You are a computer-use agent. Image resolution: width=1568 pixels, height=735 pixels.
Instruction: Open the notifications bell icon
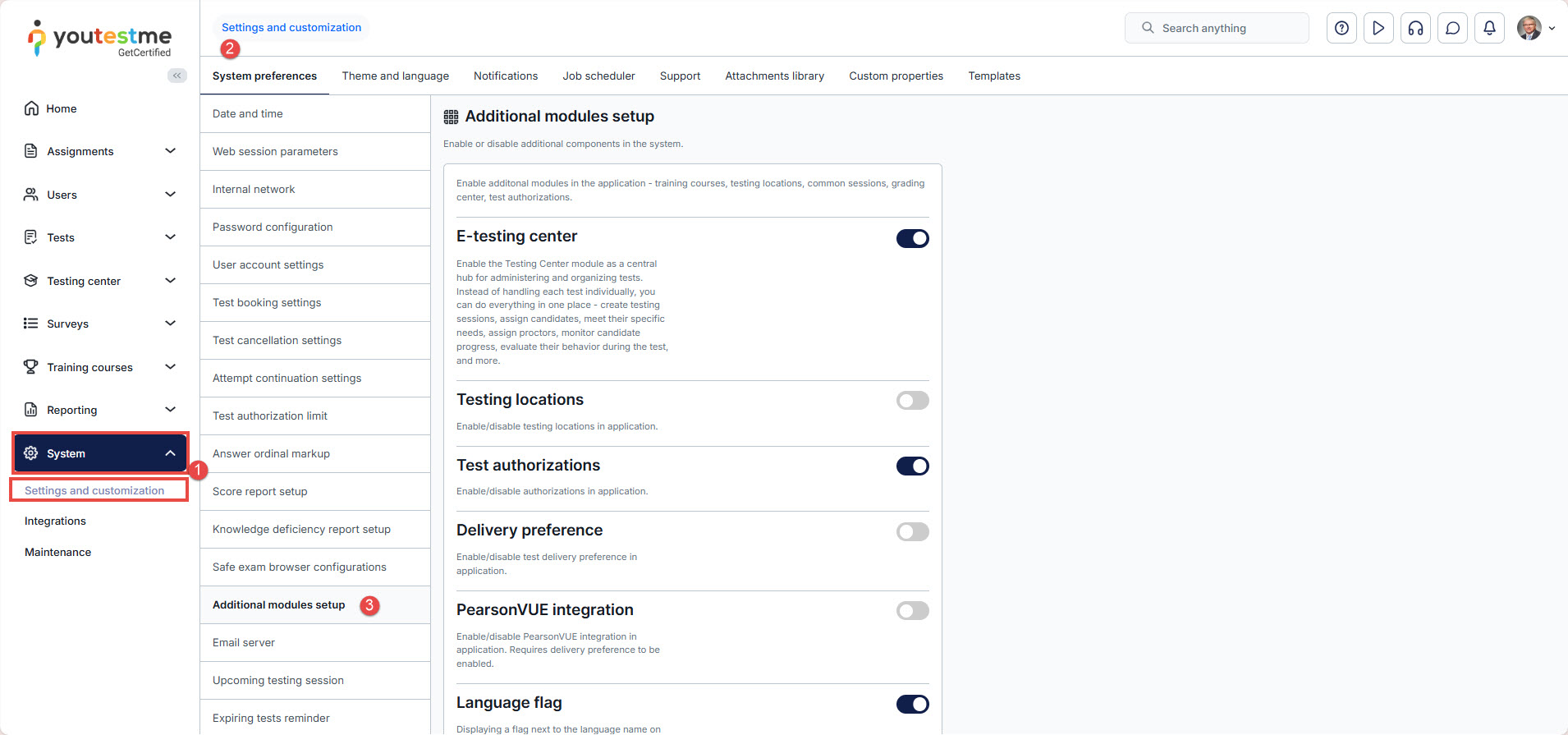point(1489,28)
